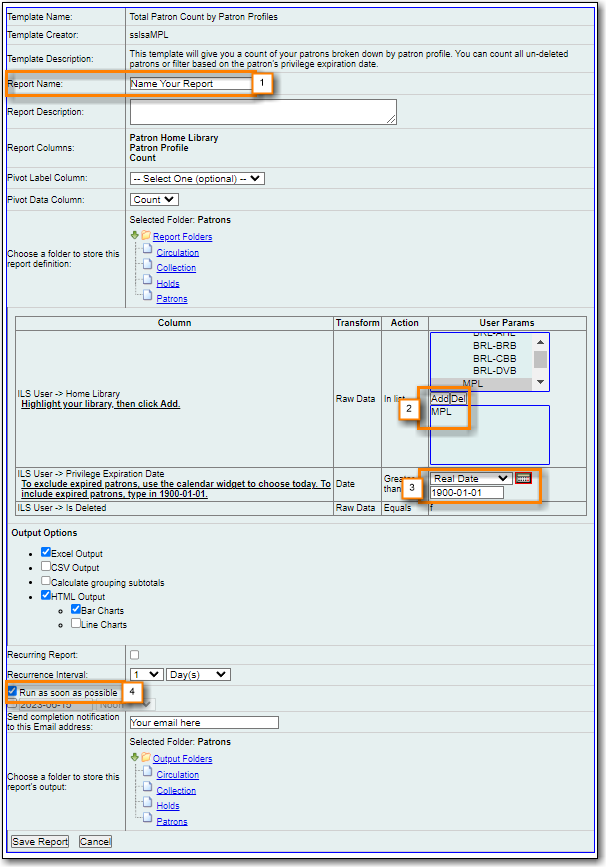Click the Save Report button
This screenshot has width=606, height=867.
[40, 842]
